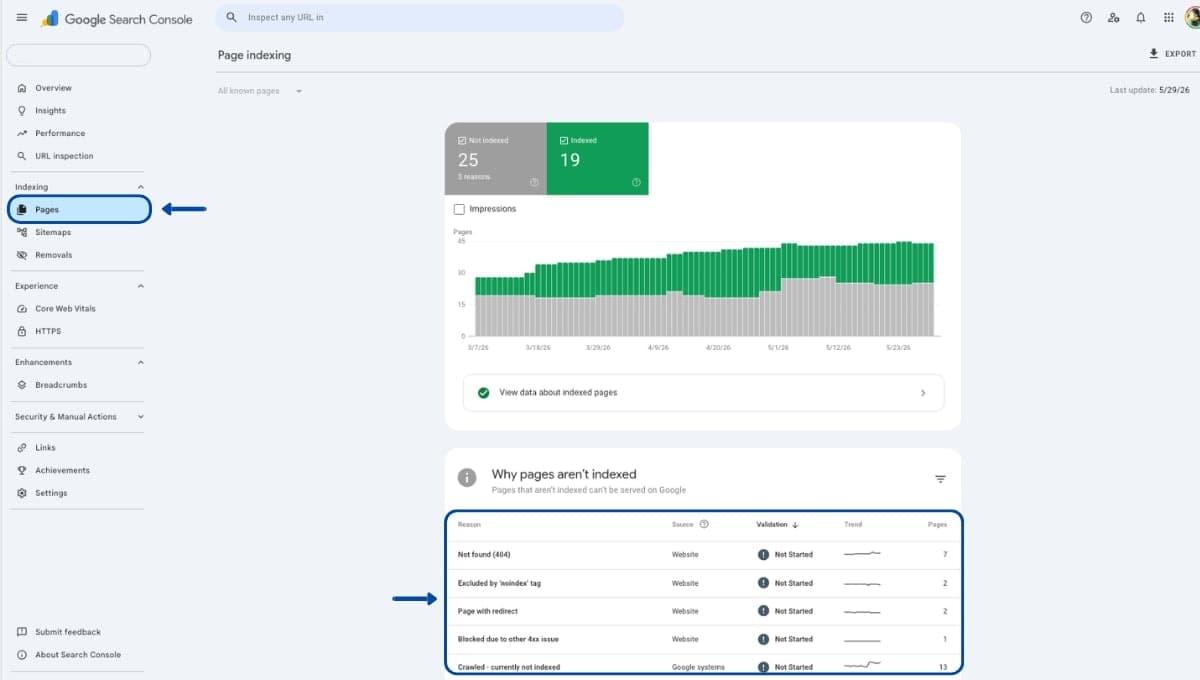Collapse the Experience section

(140, 286)
